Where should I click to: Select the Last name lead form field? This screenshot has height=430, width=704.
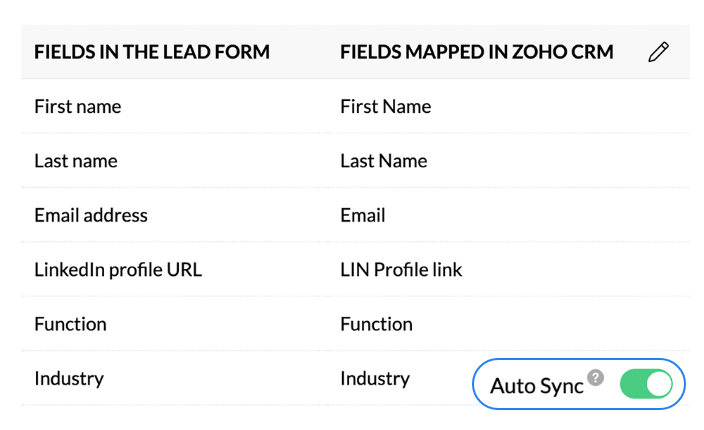(x=76, y=161)
